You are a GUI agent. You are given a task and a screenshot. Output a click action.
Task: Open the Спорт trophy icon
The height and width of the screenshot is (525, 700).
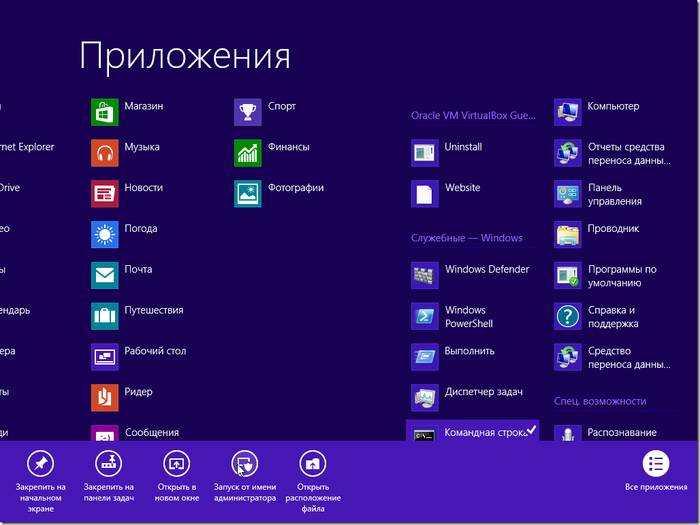tap(248, 112)
